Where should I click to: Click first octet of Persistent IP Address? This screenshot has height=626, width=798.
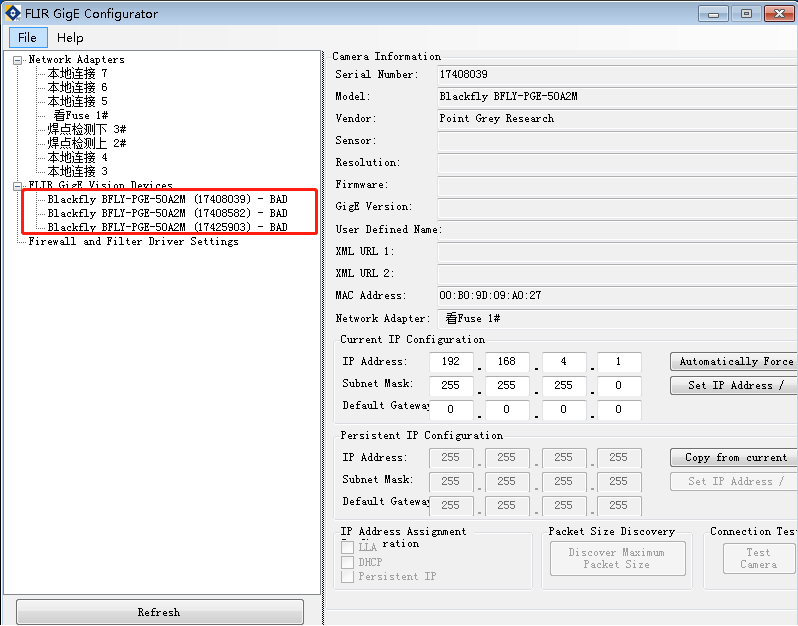click(451, 458)
